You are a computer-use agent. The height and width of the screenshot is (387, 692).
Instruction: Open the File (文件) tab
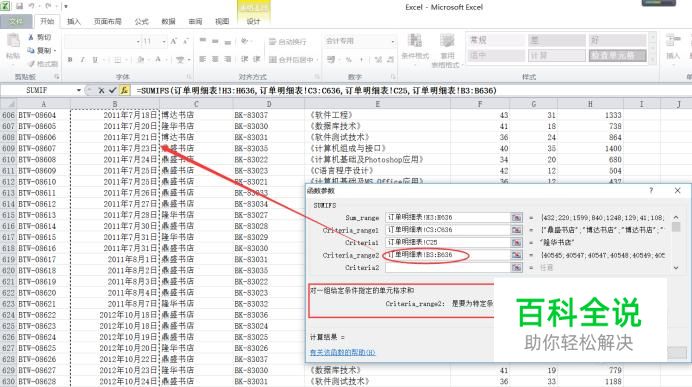(x=16, y=21)
